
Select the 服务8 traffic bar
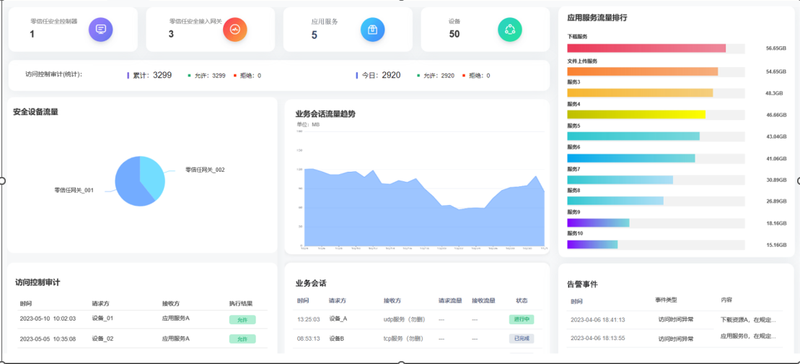[x=615, y=201]
